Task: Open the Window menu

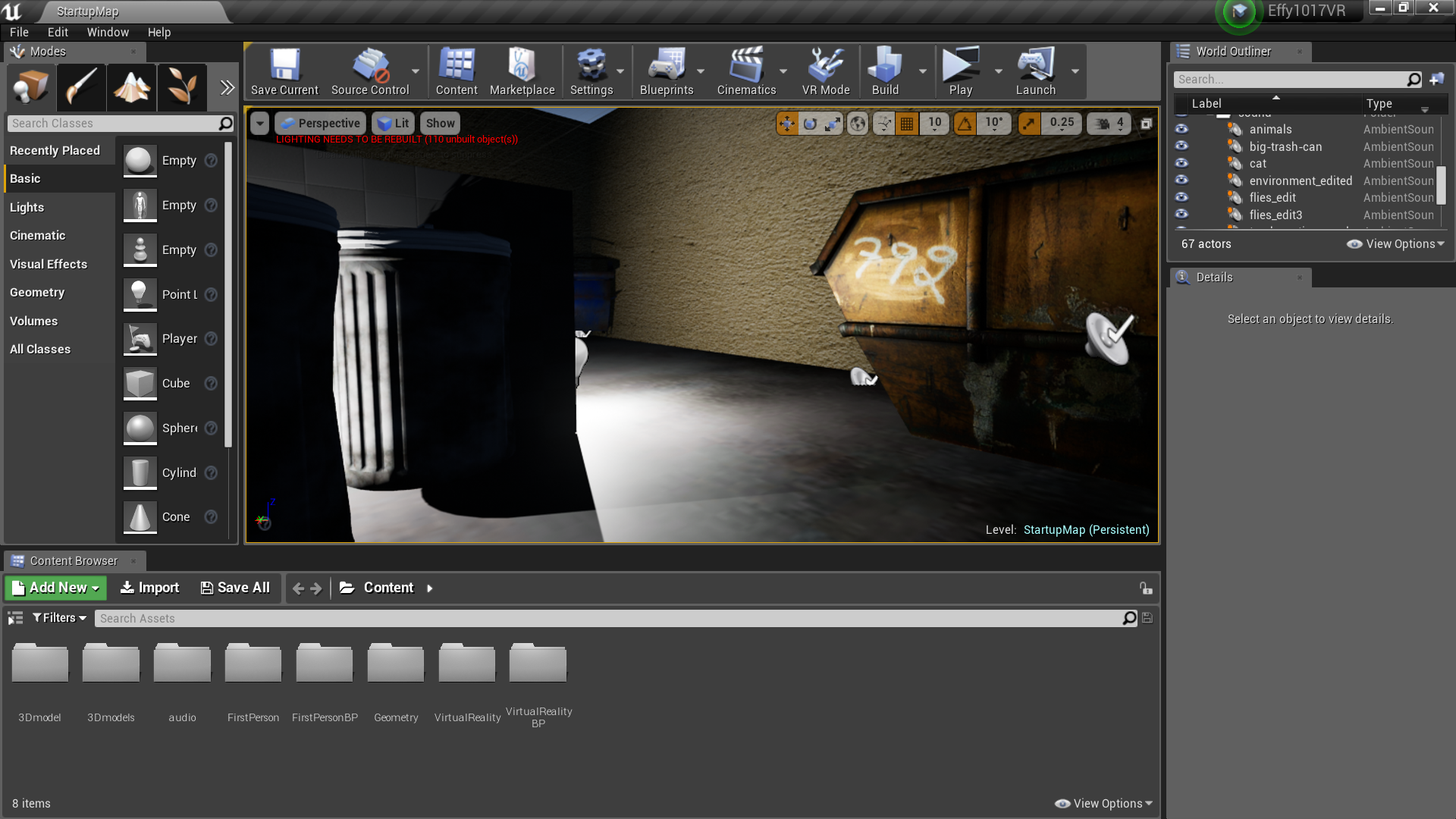Action: pyautogui.click(x=108, y=32)
